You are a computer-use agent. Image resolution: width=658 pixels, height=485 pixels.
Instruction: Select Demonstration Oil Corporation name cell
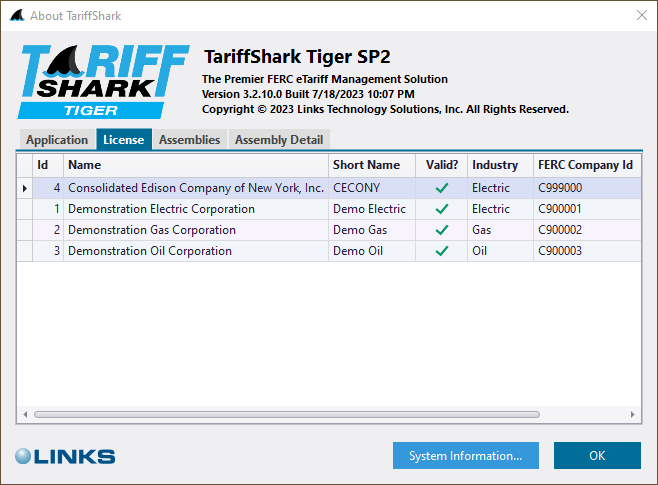point(196,251)
